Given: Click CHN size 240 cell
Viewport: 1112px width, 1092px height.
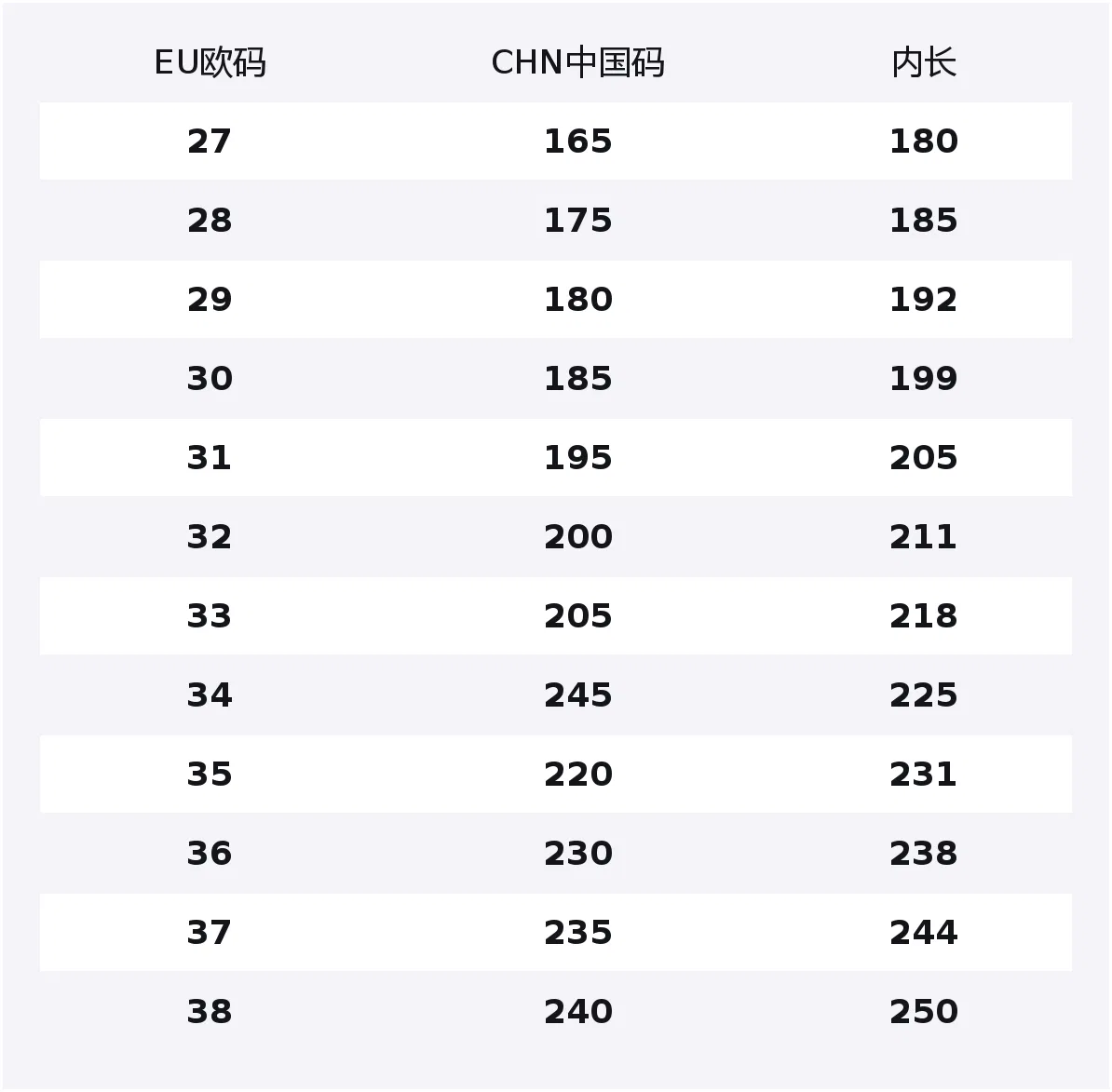Looking at the screenshot, I should coord(578,1011).
